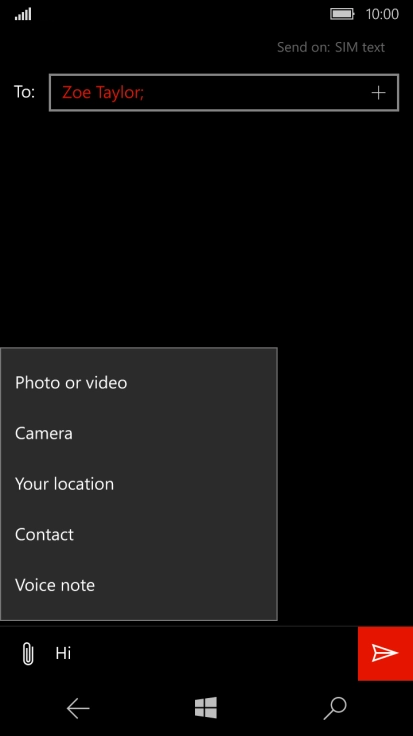Open Start via the Windows logo
The width and height of the screenshot is (413, 736).
[x=206, y=708]
